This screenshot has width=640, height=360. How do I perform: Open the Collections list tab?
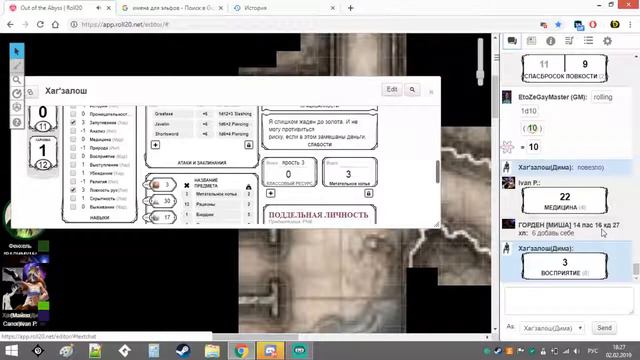tap(588, 41)
